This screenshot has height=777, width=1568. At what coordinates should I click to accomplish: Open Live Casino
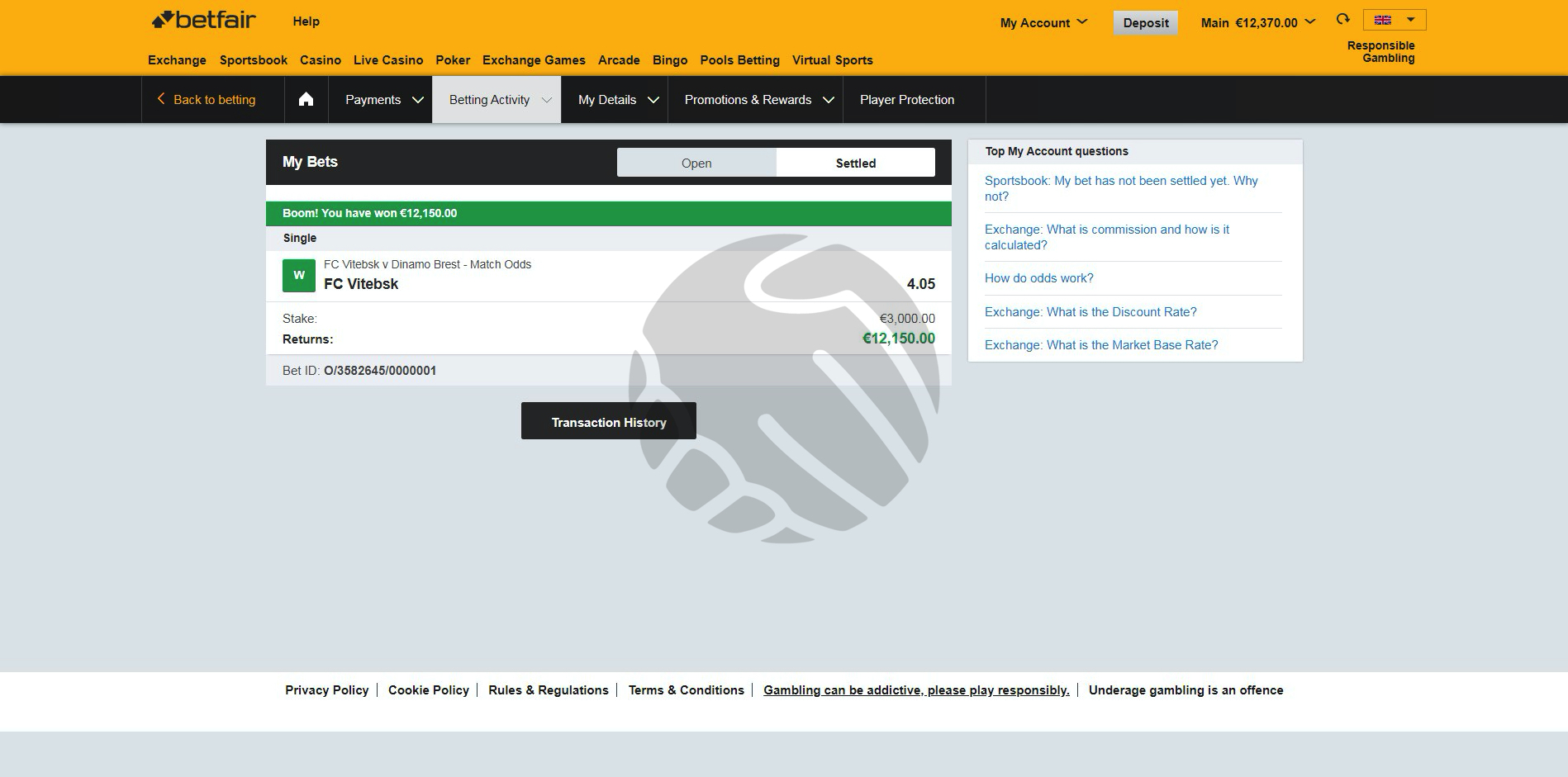tap(388, 60)
